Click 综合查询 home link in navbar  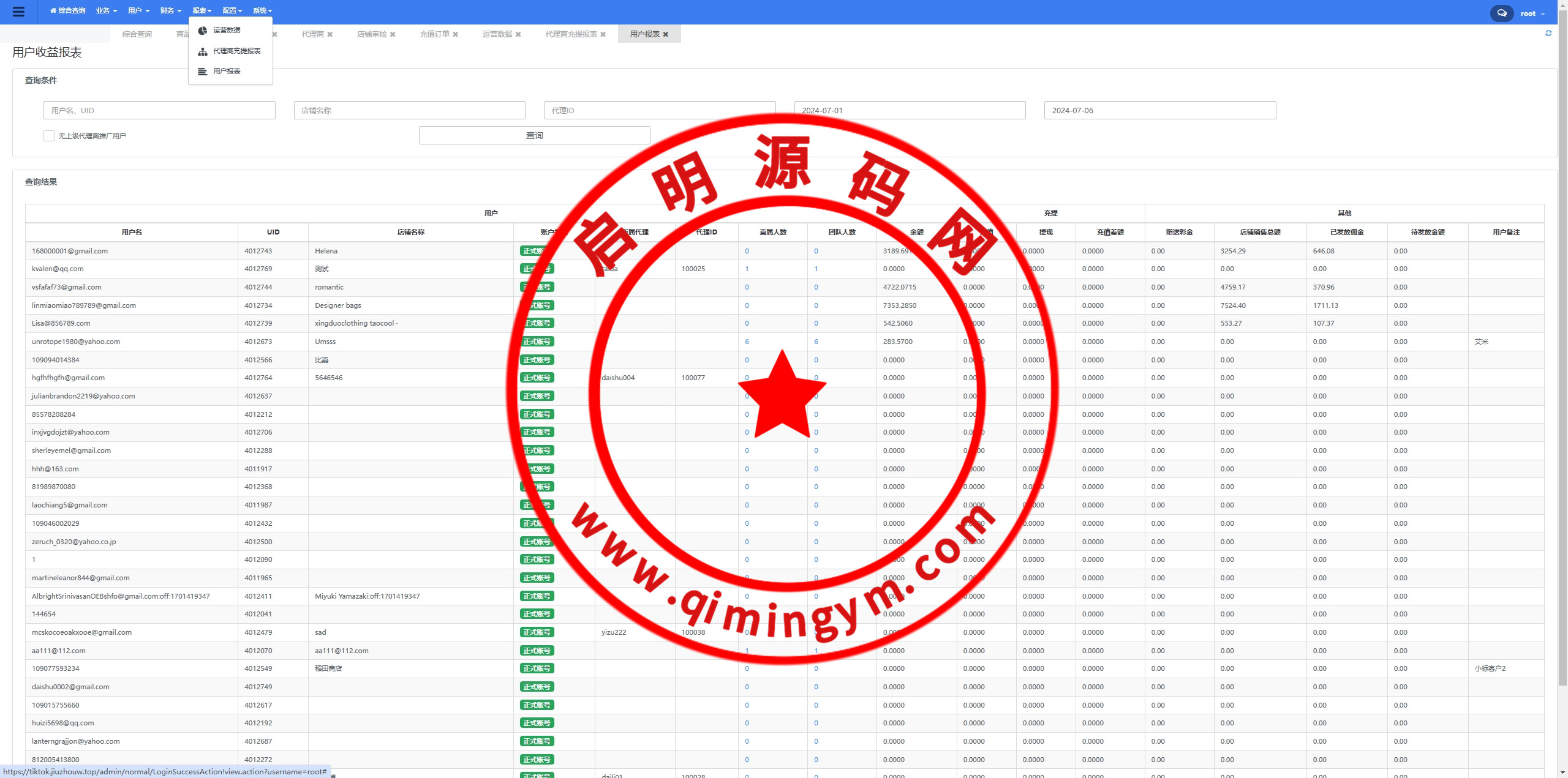pos(68,10)
